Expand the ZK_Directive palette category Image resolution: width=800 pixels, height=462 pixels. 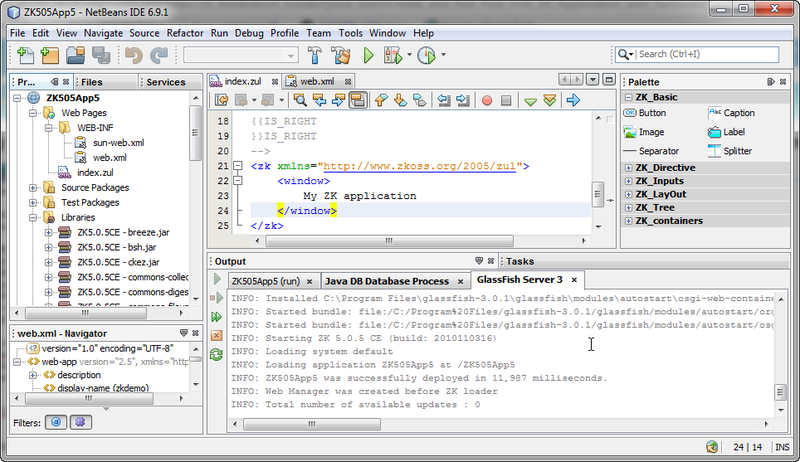click(629, 168)
